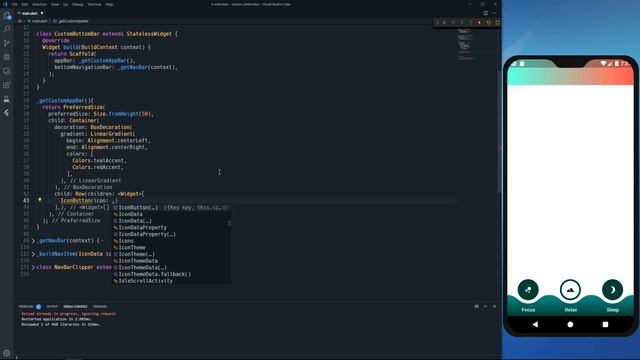Open the Remote Explorer view

click(7, 71)
